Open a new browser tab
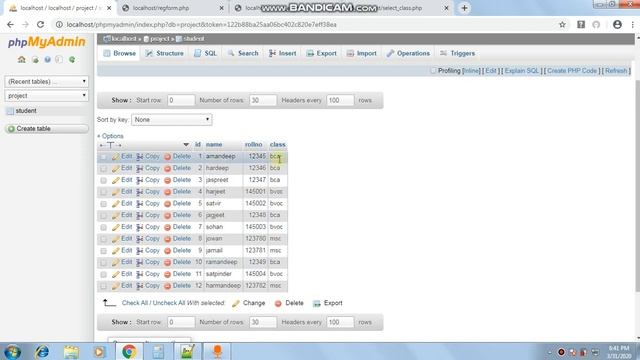Image resolution: width=640 pixels, height=360 pixels. 464,8
